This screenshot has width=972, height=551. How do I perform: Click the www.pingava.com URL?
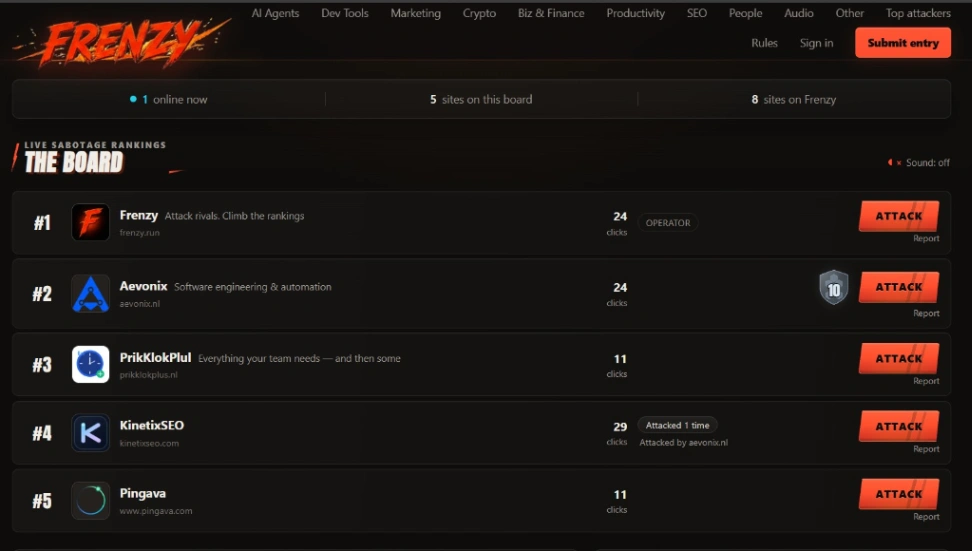coord(156,511)
